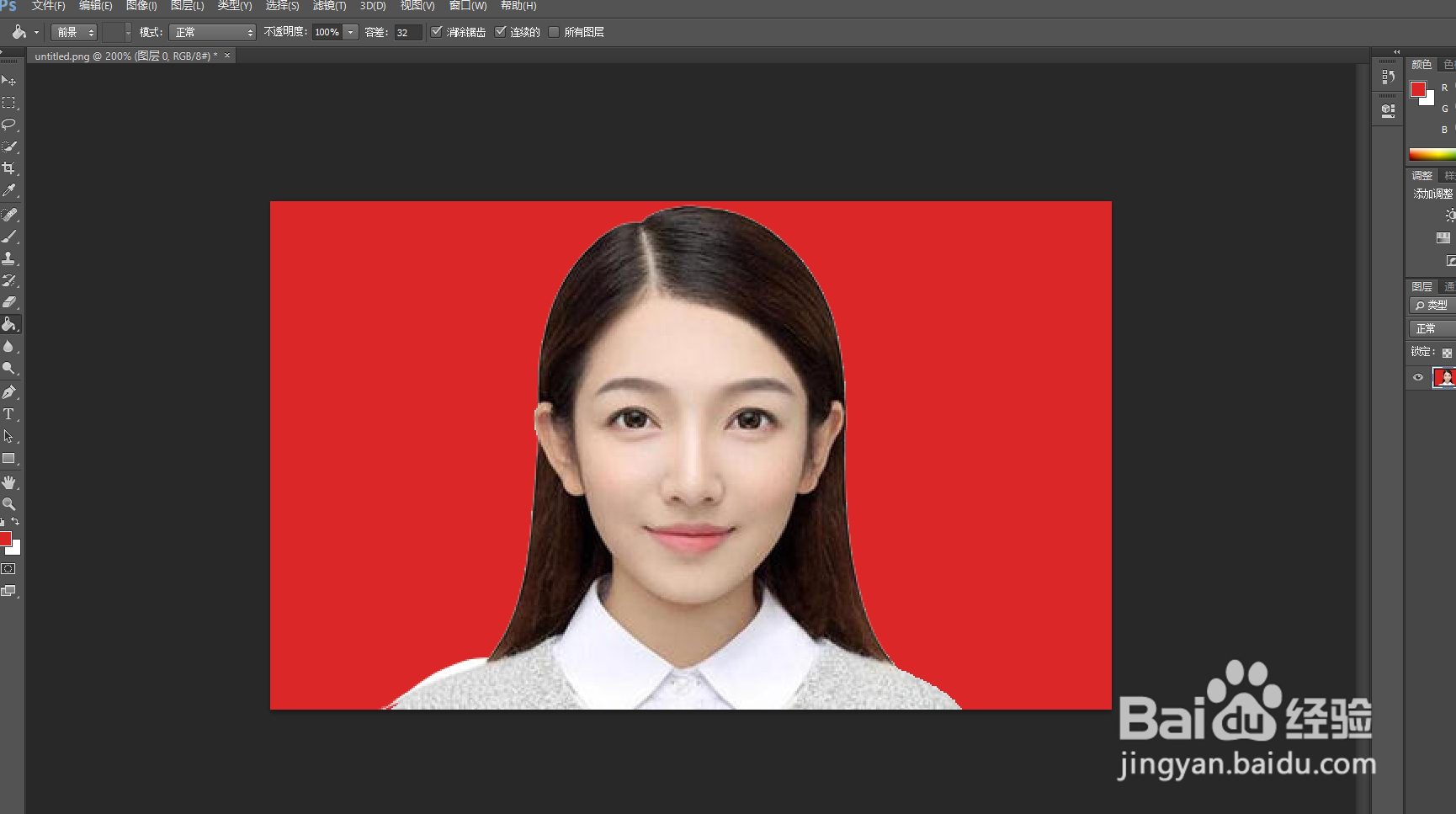
Task: Enable the 所有图层 all layers checkbox
Action: [554, 32]
